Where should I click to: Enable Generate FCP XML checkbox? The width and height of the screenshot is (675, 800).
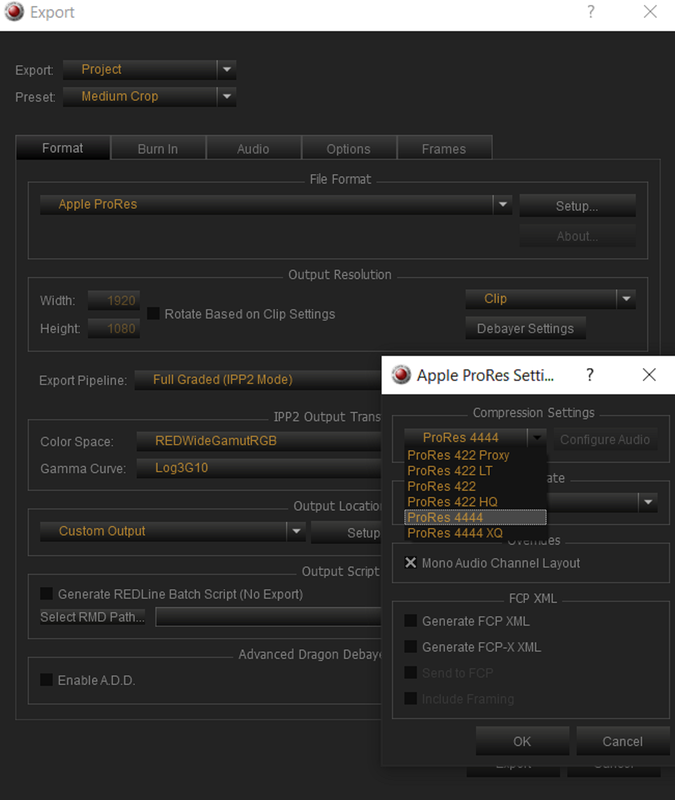pyautogui.click(x=410, y=620)
